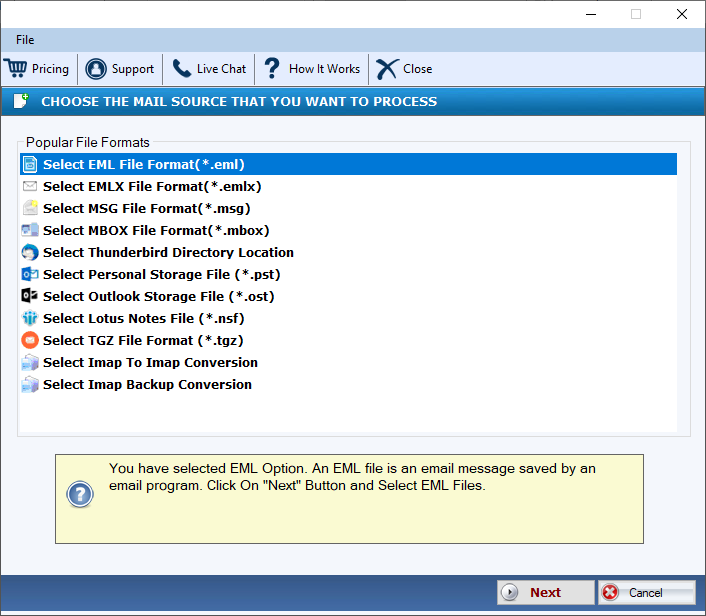
Task: Click the EML file format icon
Action: pyautogui.click(x=30, y=164)
